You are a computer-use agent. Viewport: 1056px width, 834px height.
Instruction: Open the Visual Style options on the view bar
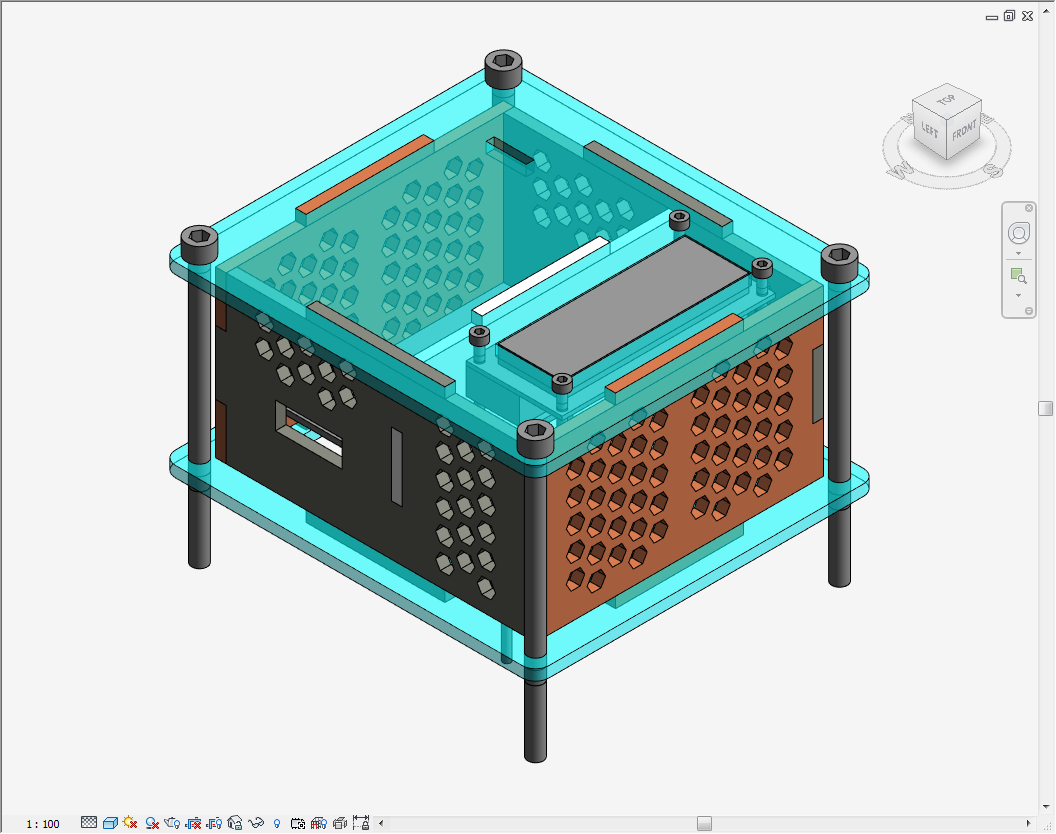click(108, 822)
